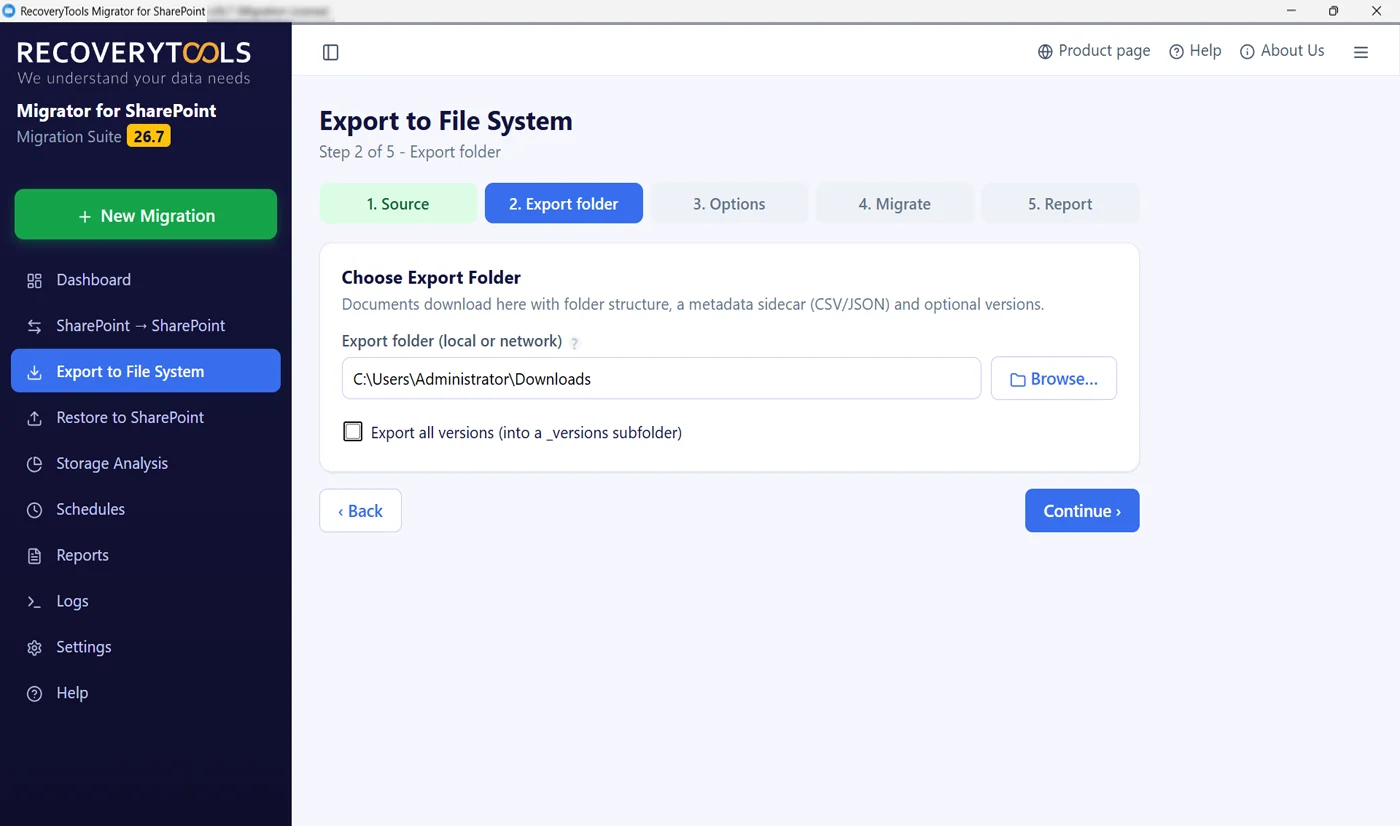Open the 4. Migrate step tab
Viewport: 1400px width, 826px height.
coord(895,203)
